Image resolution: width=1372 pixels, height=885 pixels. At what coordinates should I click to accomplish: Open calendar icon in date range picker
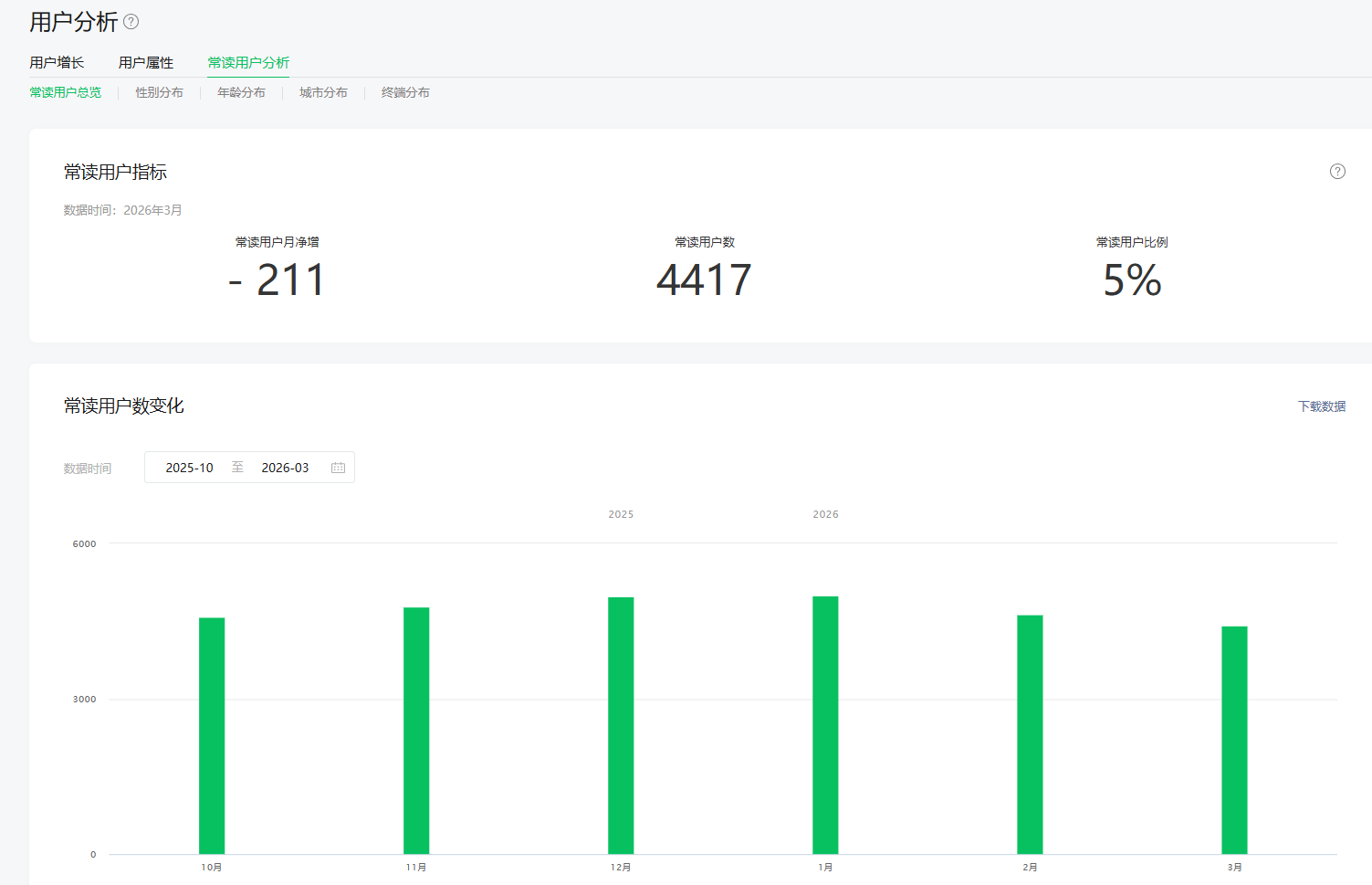(x=338, y=468)
